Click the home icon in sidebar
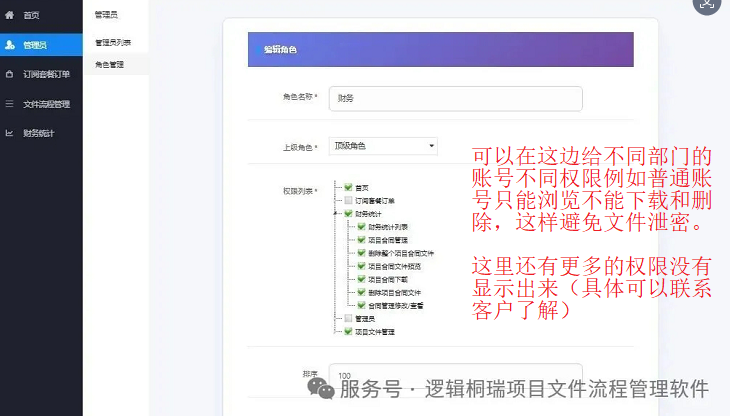The height and width of the screenshot is (416, 730). coord(9,15)
